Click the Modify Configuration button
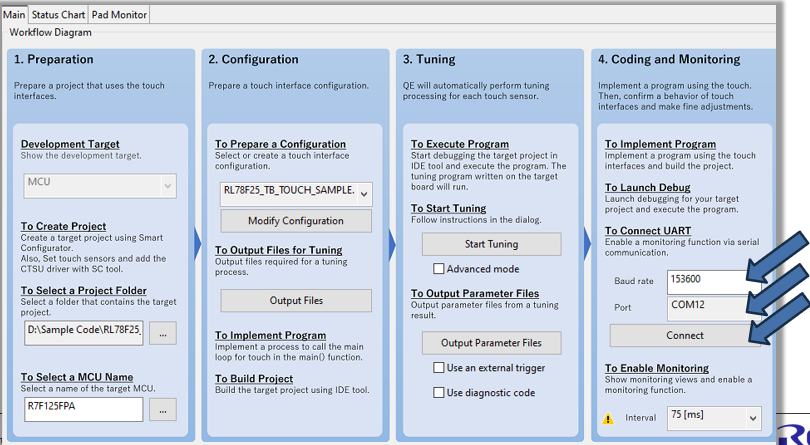 pos(295,221)
